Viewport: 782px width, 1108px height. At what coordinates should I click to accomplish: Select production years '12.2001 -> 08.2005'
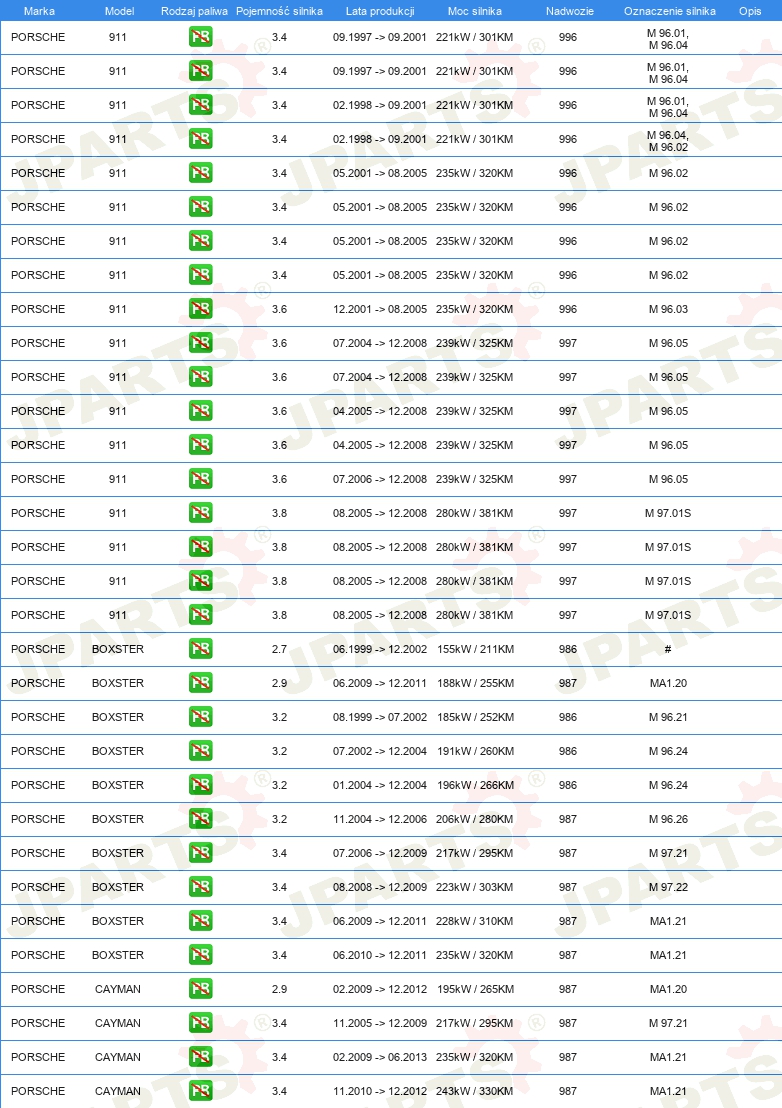pos(380,309)
